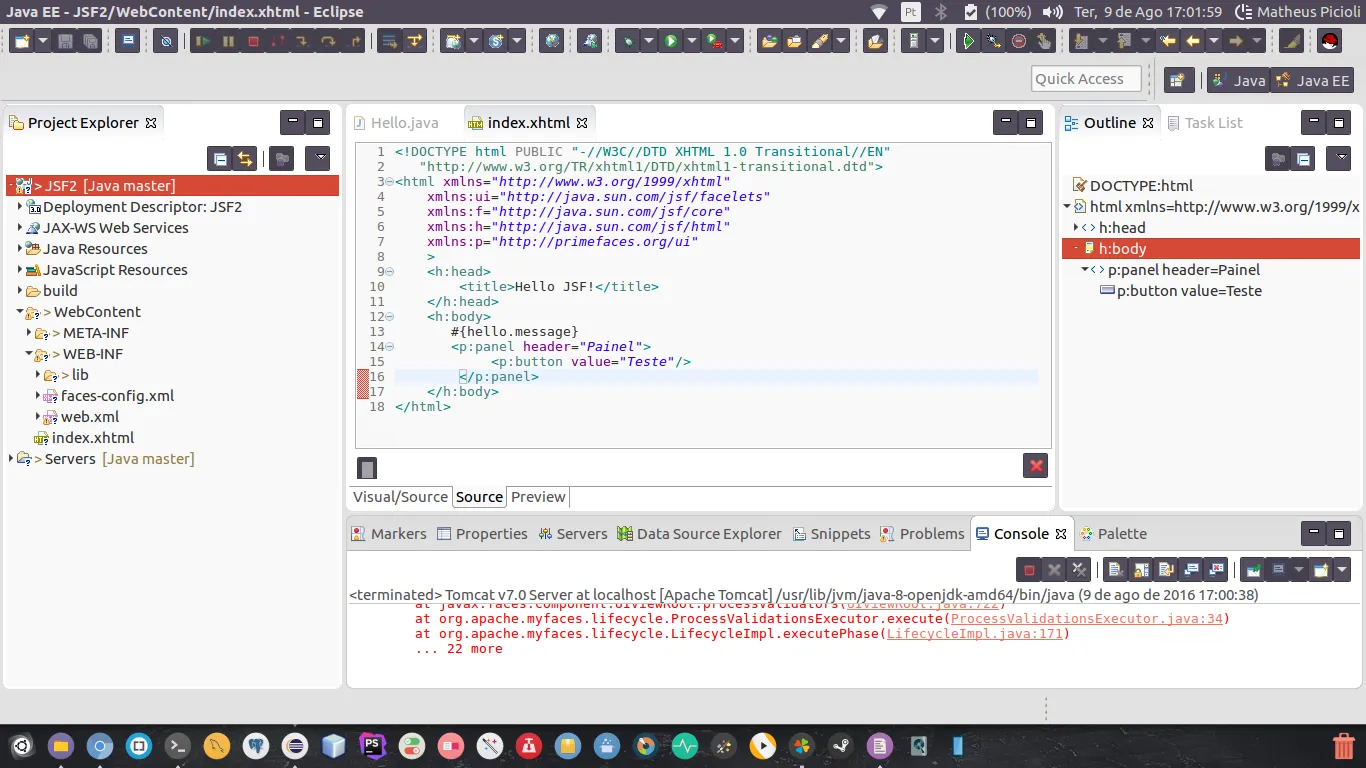Switch to the Java perspective button

point(1239,80)
